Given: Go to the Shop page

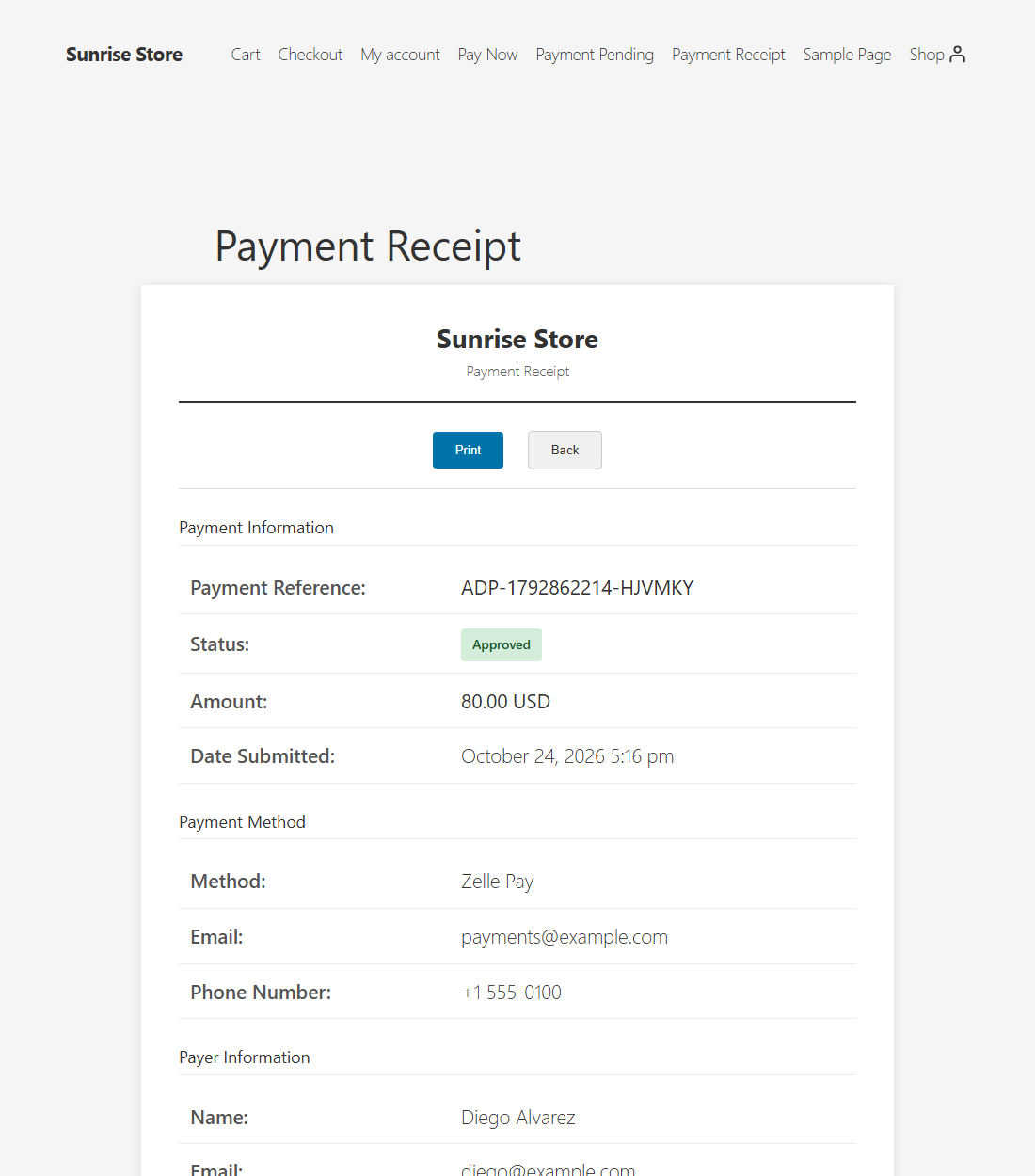Looking at the screenshot, I should click(927, 55).
